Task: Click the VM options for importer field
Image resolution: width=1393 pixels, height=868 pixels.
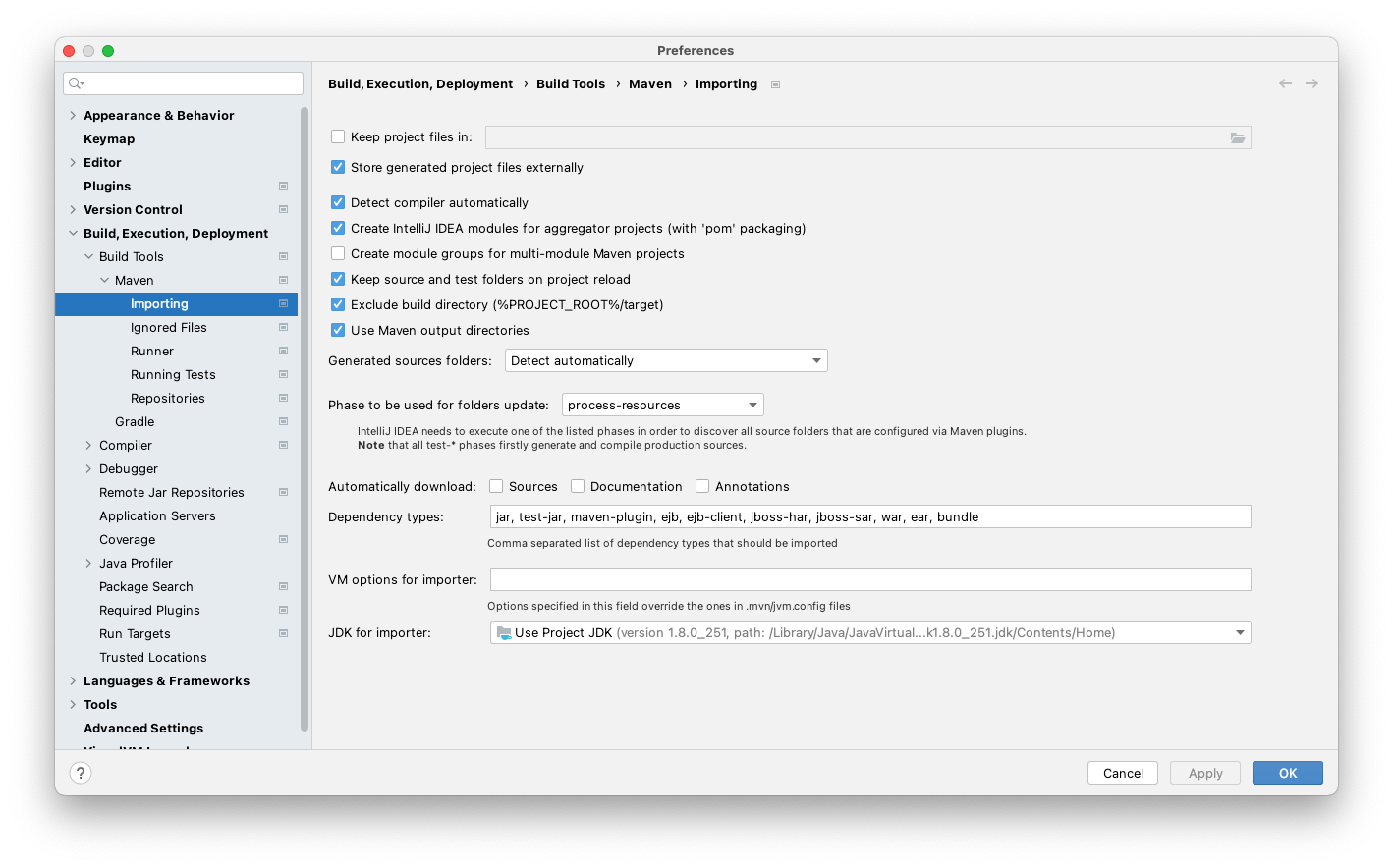Action: point(870,579)
